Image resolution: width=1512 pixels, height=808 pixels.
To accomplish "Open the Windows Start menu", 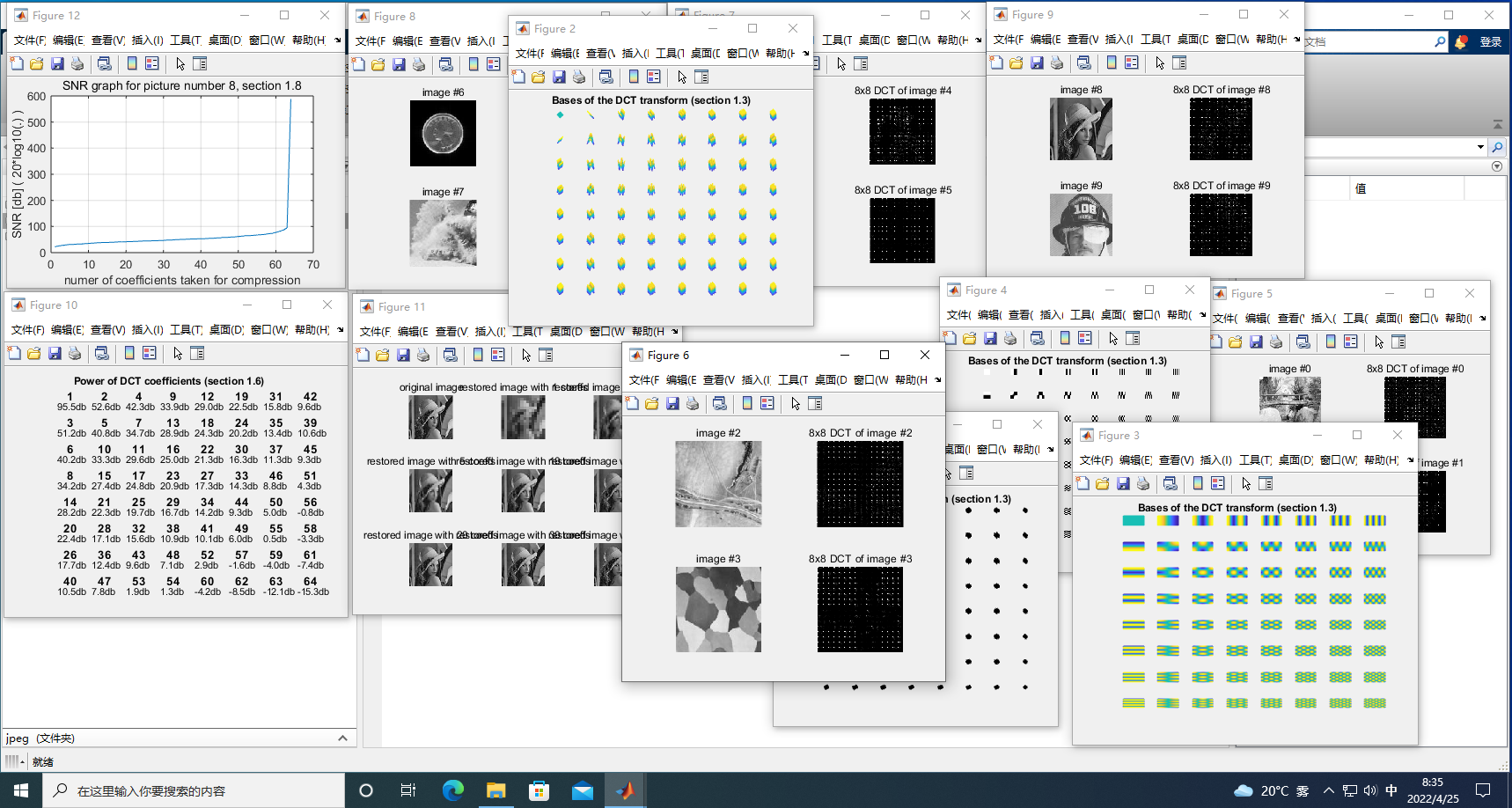I will (x=20, y=790).
